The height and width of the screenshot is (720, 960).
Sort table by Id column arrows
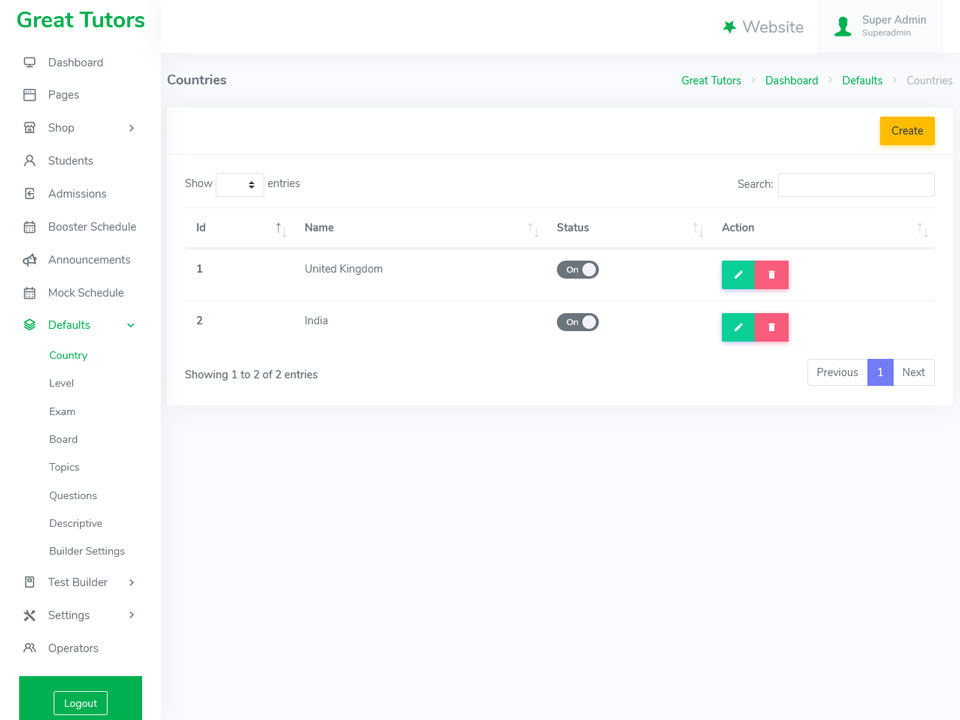[280, 229]
